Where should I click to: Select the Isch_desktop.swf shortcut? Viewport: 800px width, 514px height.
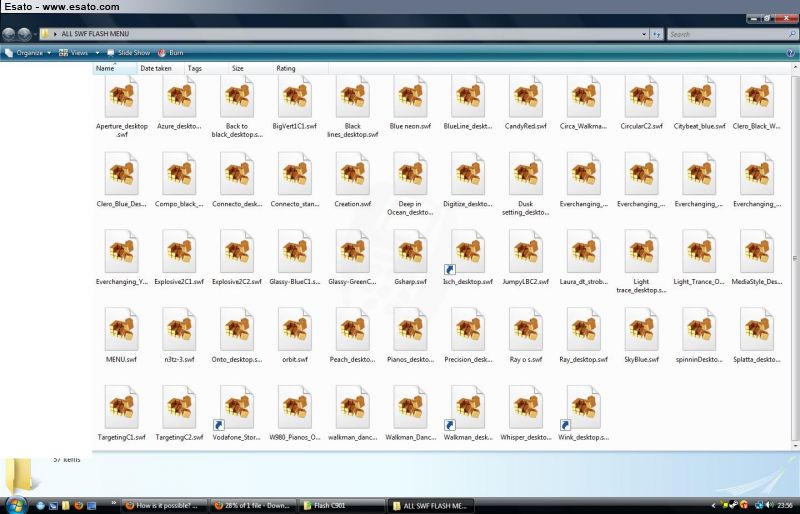pos(467,254)
